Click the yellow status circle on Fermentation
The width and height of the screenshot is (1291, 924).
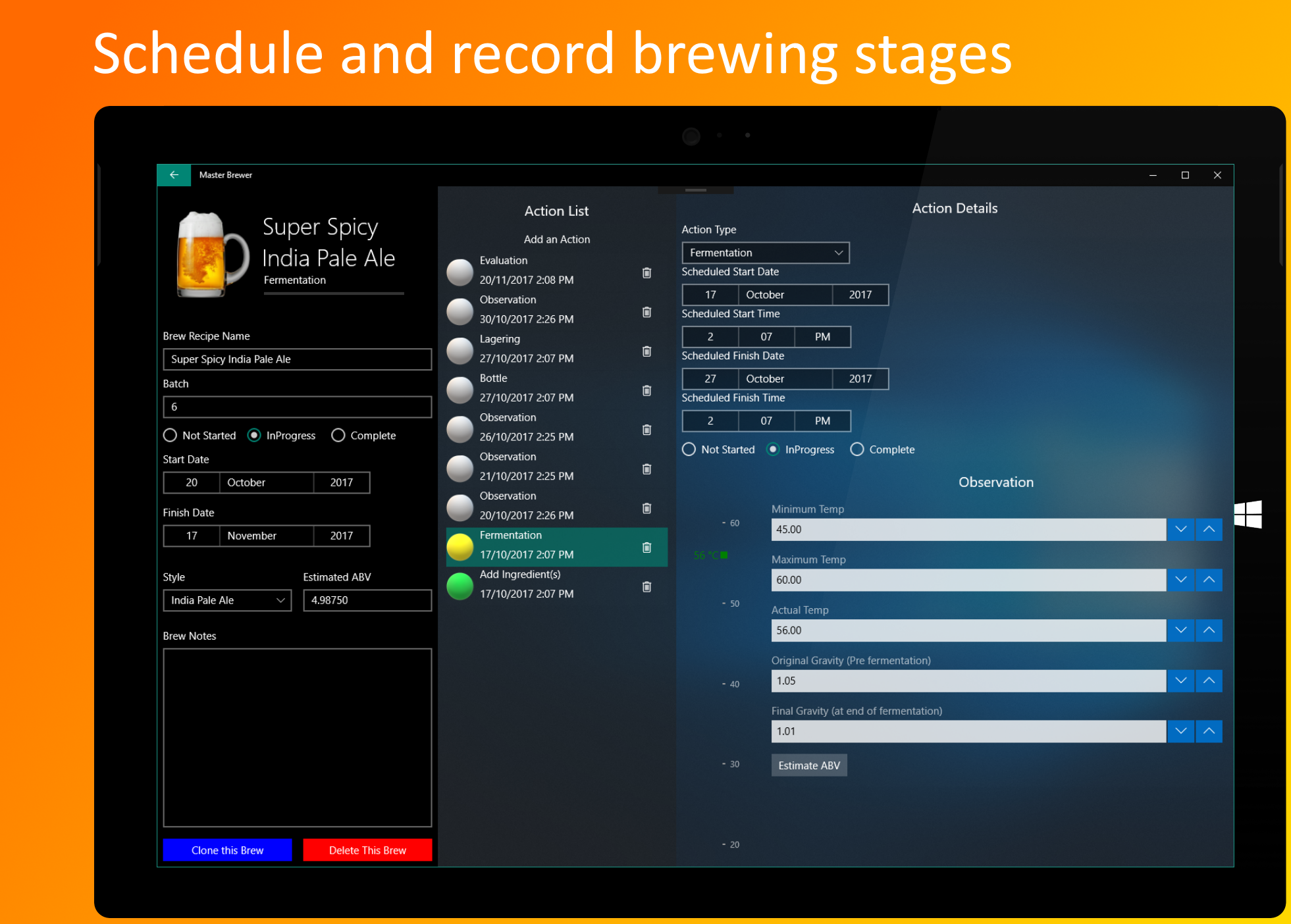coord(460,546)
